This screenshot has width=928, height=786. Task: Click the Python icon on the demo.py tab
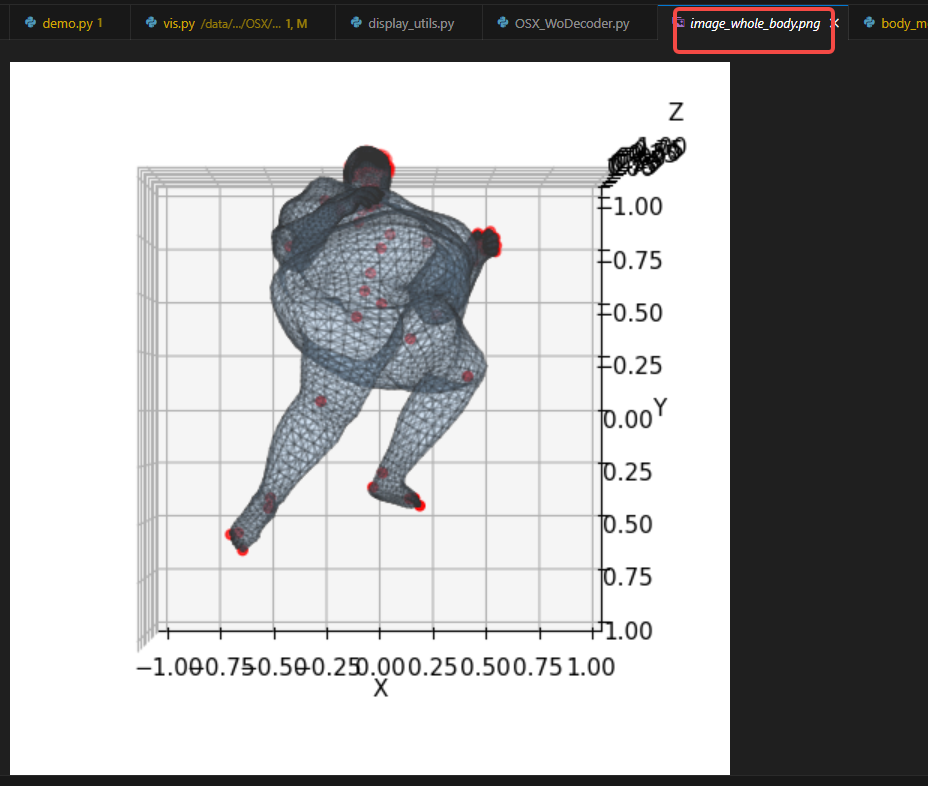pyautogui.click(x=30, y=20)
